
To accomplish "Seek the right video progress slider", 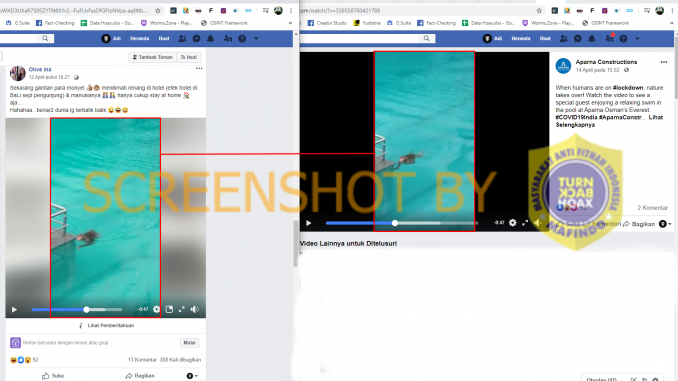I will 402,223.
